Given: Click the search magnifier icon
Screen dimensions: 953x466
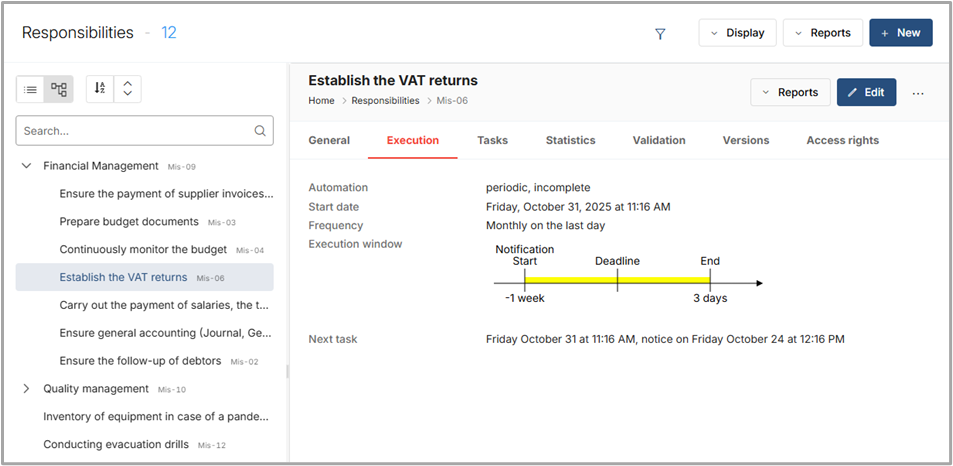Looking at the screenshot, I should tap(260, 130).
